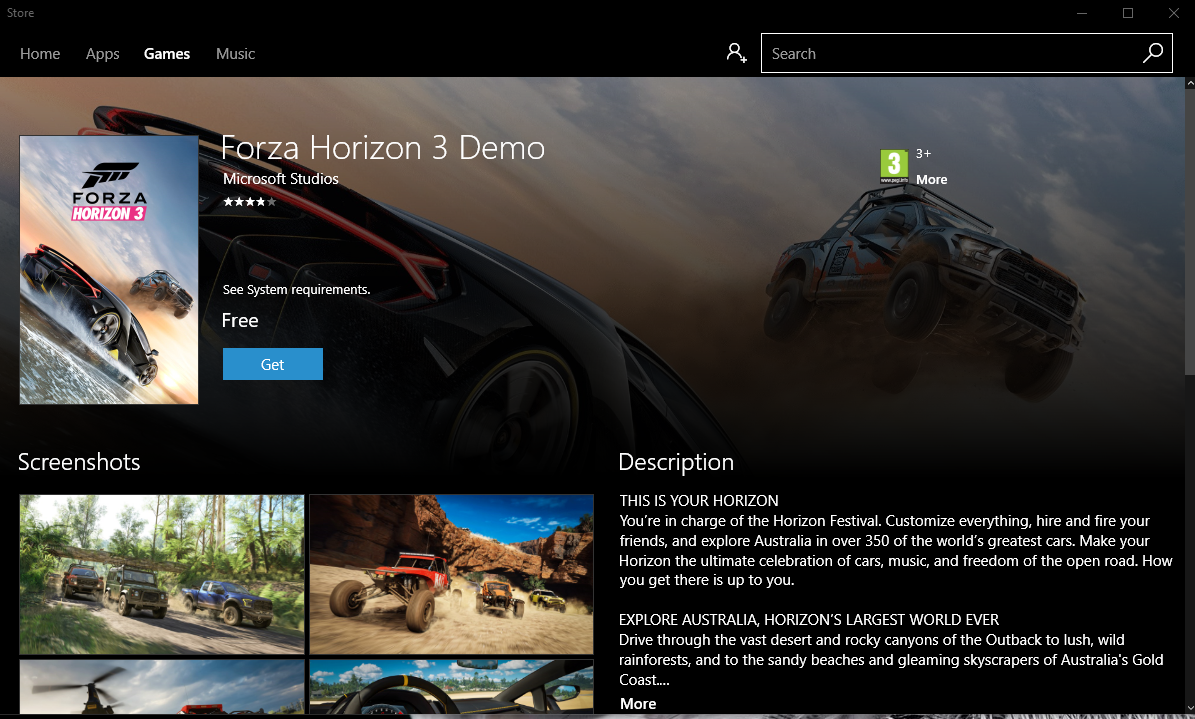Image resolution: width=1195 pixels, height=719 pixels.
Task: Click the Microsoft Studios publisher name
Action: [280, 178]
